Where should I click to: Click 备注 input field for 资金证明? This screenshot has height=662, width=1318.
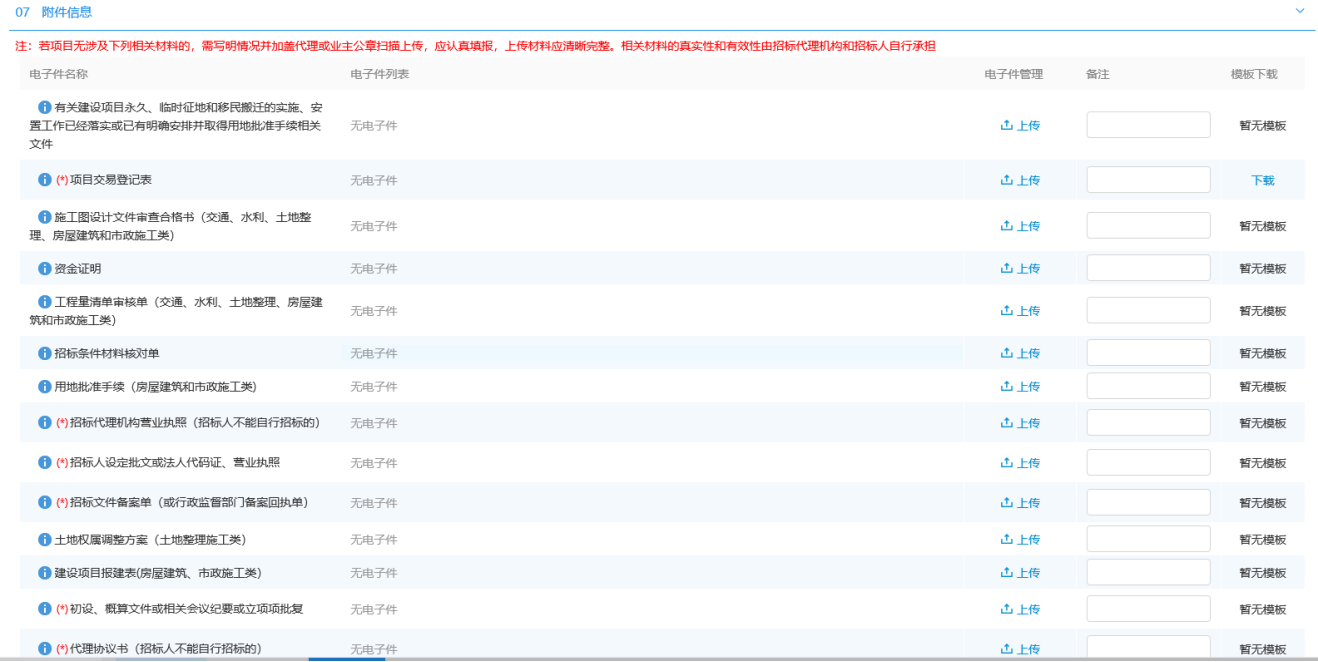[1148, 268]
